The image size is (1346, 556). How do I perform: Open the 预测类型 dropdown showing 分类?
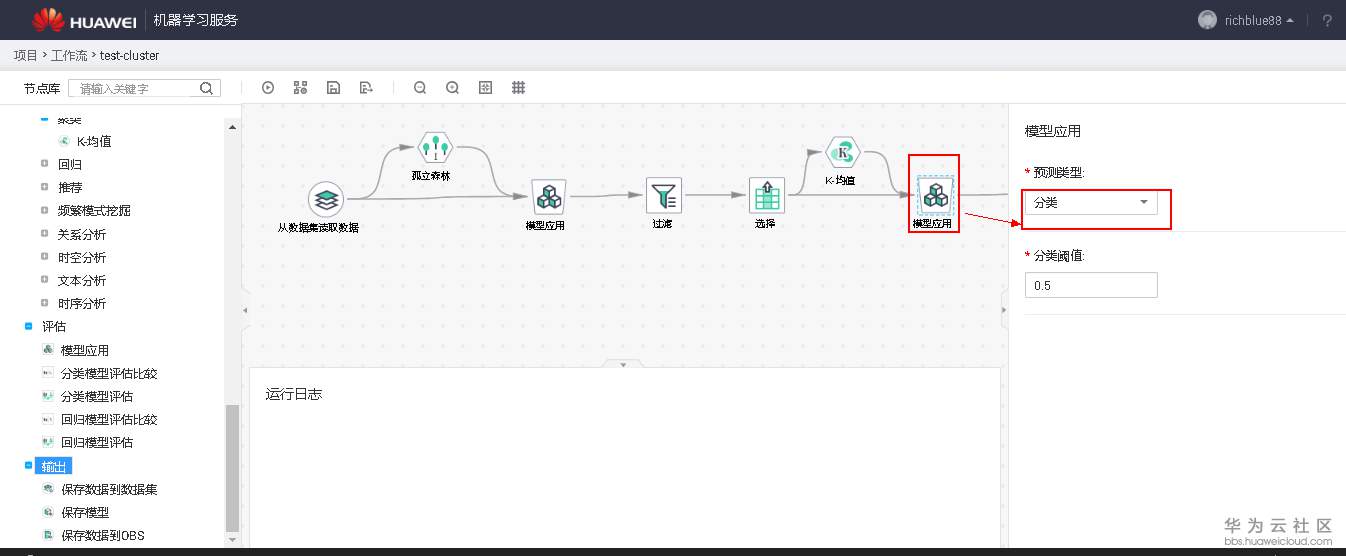[x=1091, y=202]
